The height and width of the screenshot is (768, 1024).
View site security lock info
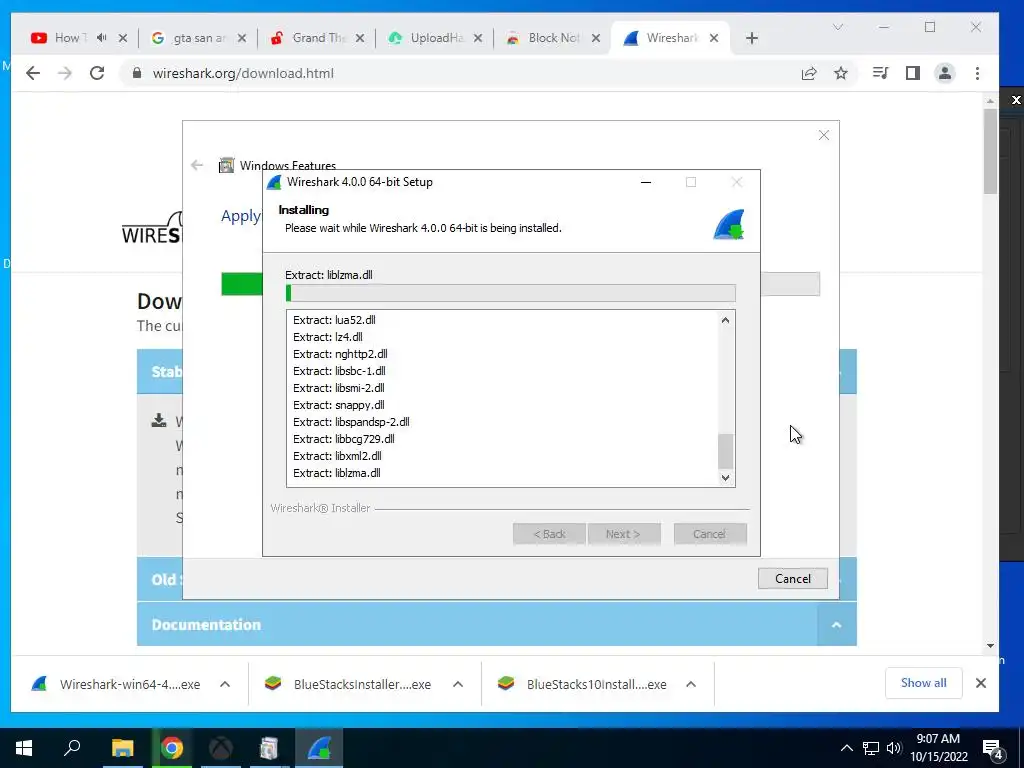136,73
